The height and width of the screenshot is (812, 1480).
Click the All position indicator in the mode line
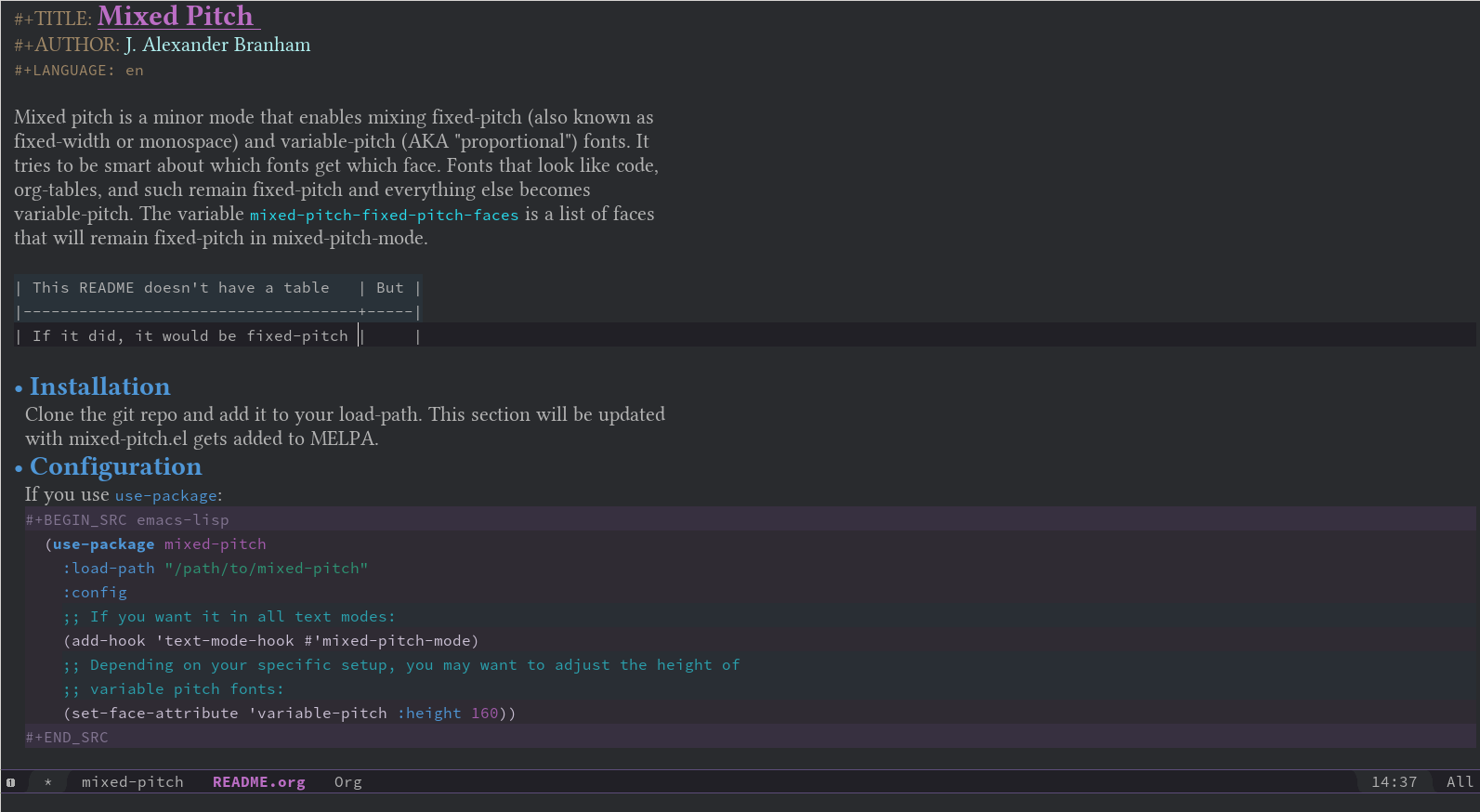click(1460, 782)
